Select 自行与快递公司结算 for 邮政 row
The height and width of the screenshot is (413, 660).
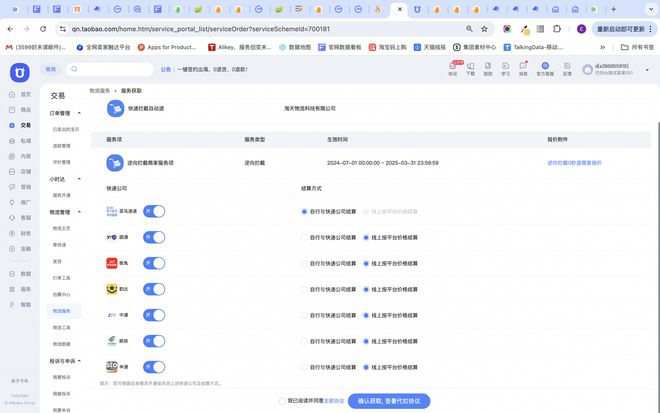coord(304,341)
